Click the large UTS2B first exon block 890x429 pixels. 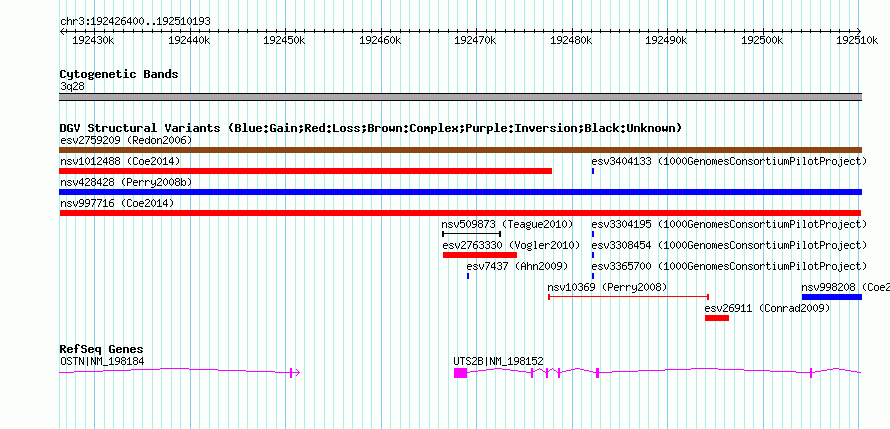pos(460,373)
